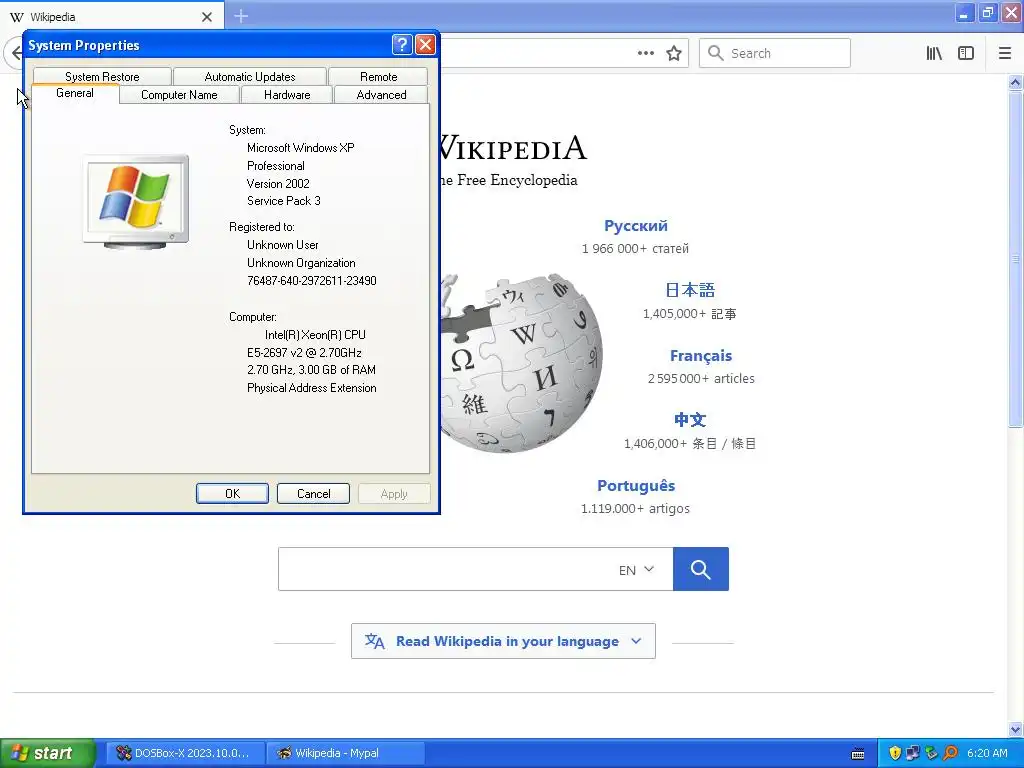Click the orange magnifier tray icon
This screenshot has height=768, width=1024.
point(950,753)
